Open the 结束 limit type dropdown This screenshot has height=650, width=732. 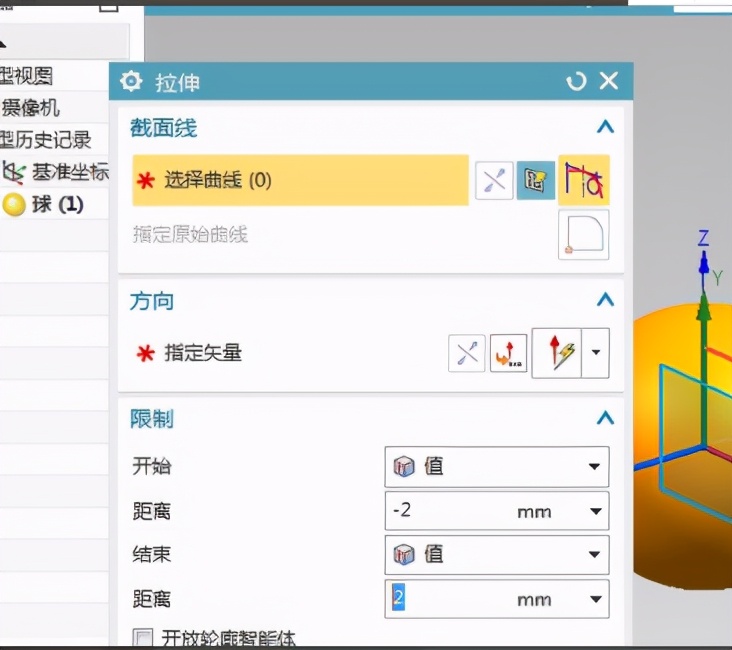click(497, 555)
